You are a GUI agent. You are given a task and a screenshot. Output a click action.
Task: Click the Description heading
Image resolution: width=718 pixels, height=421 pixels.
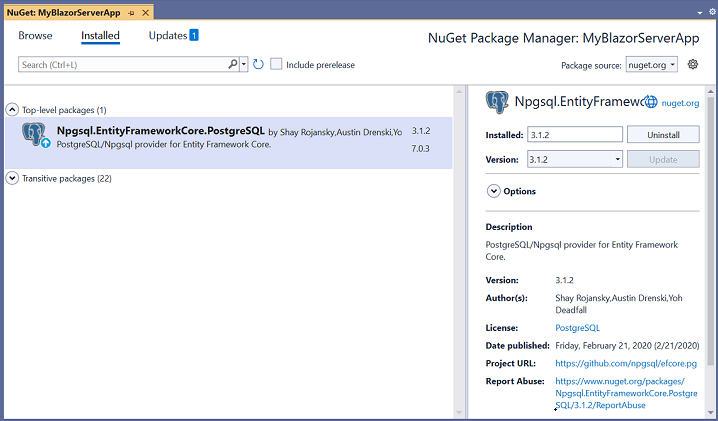click(x=509, y=227)
